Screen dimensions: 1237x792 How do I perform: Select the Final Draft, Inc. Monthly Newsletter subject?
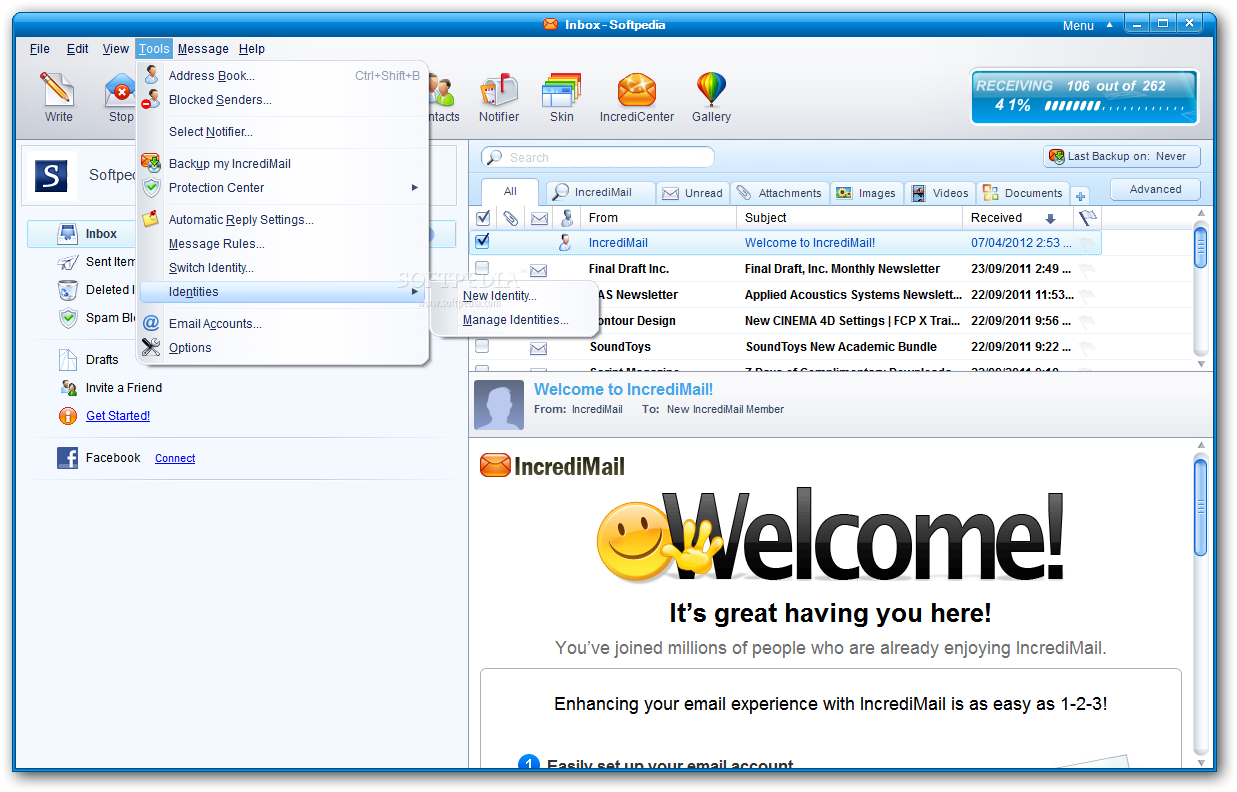842,268
